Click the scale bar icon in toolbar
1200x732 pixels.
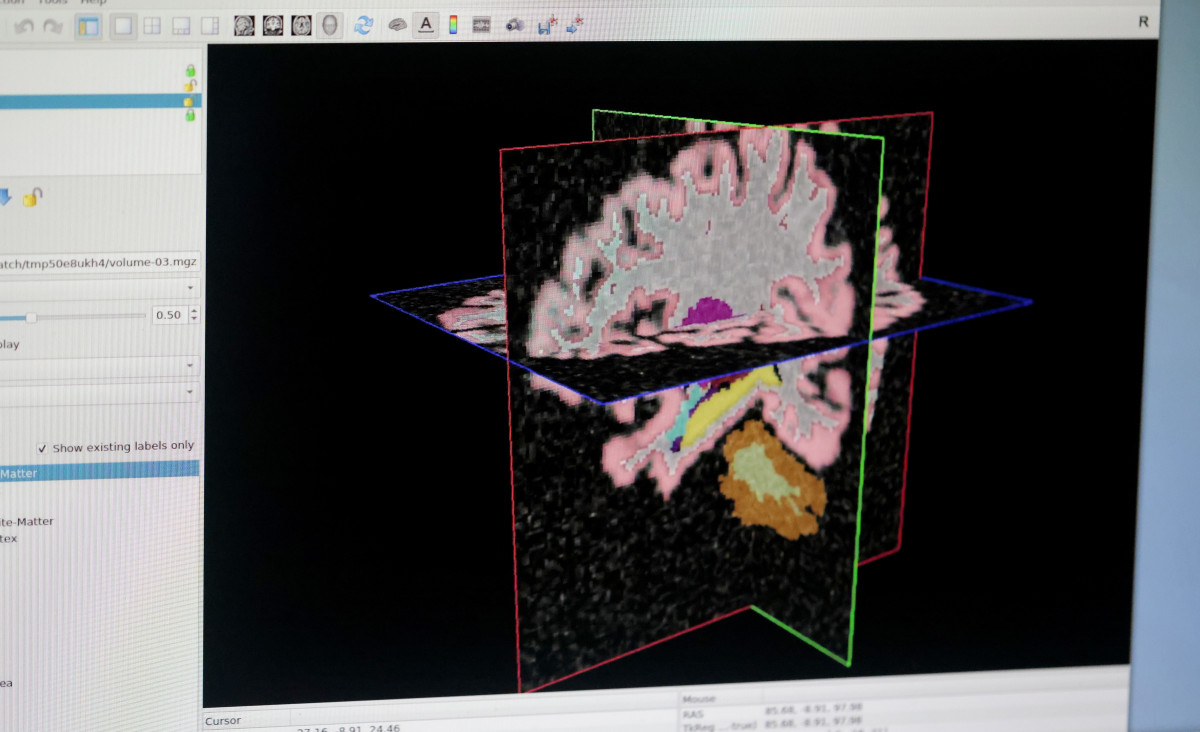[481, 24]
